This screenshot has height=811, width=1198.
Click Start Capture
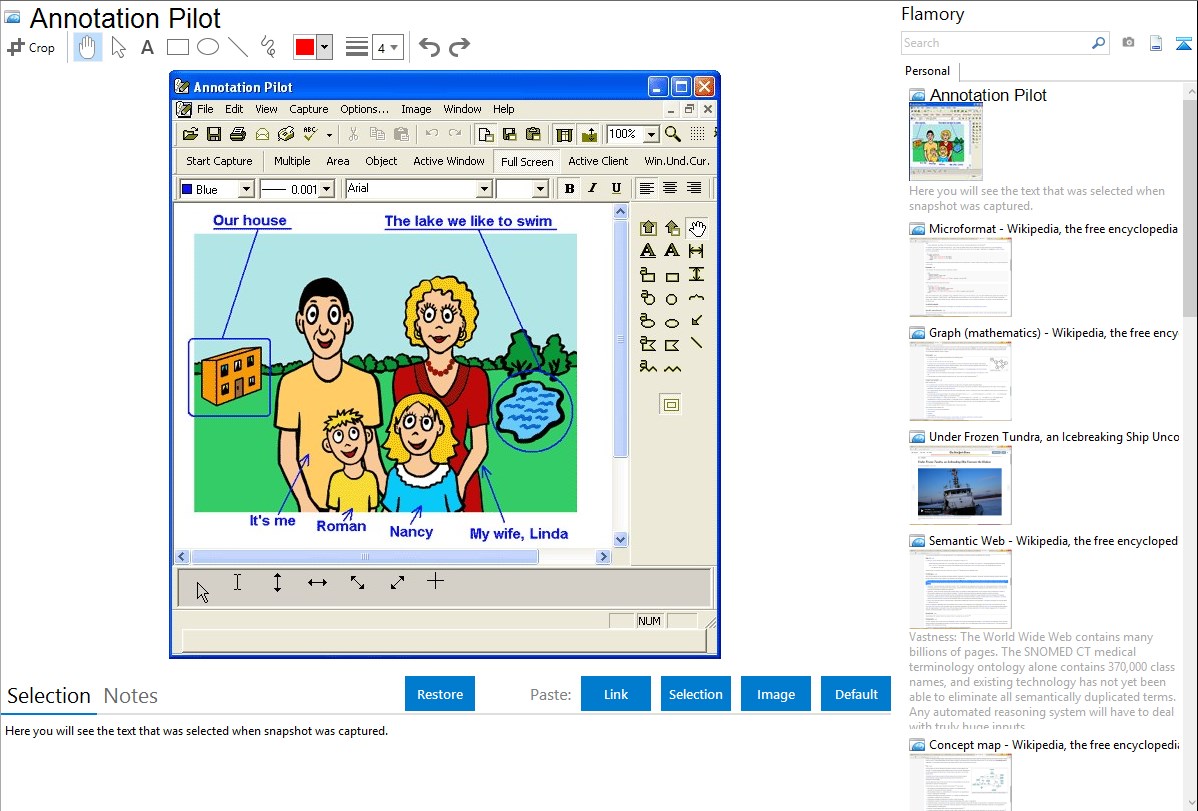pos(219,161)
